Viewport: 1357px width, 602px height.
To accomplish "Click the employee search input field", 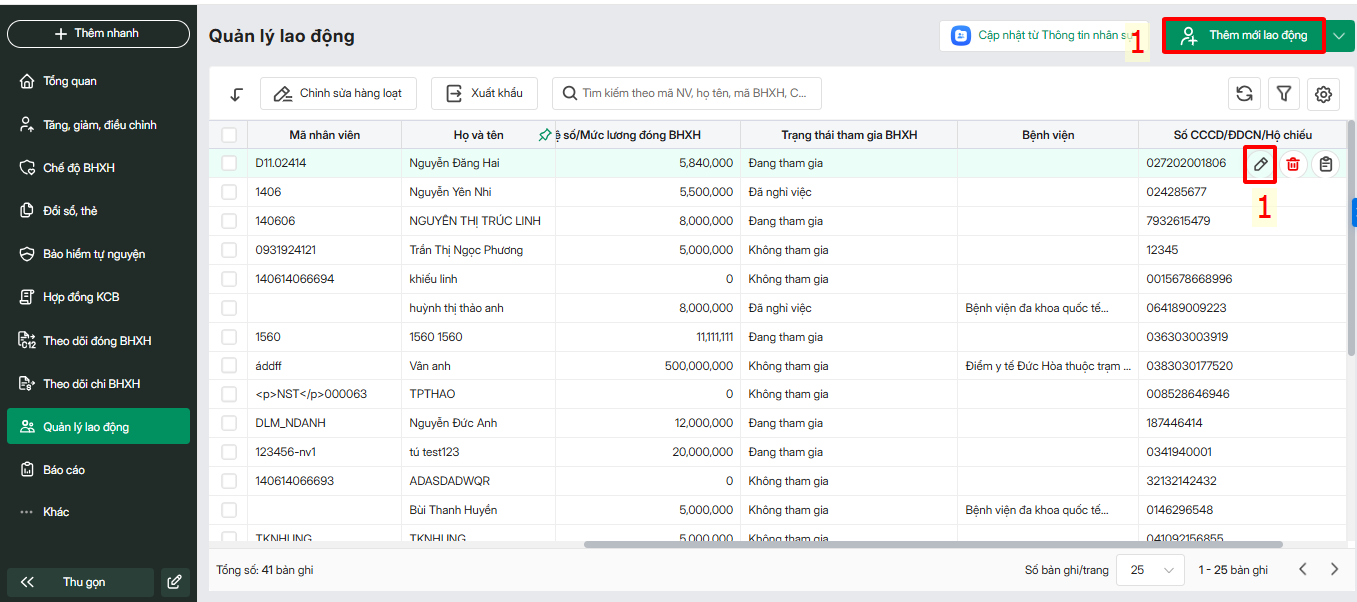I will (690, 93).
